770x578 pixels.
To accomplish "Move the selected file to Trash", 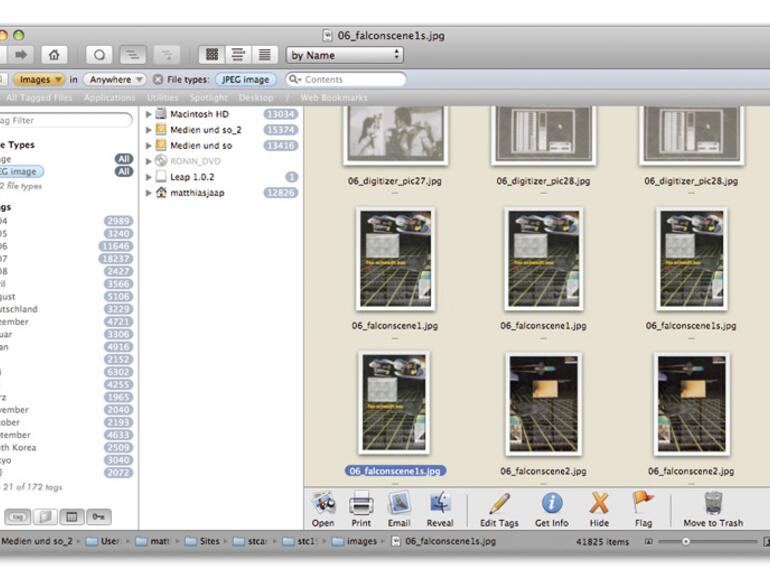I will (713, 504).
